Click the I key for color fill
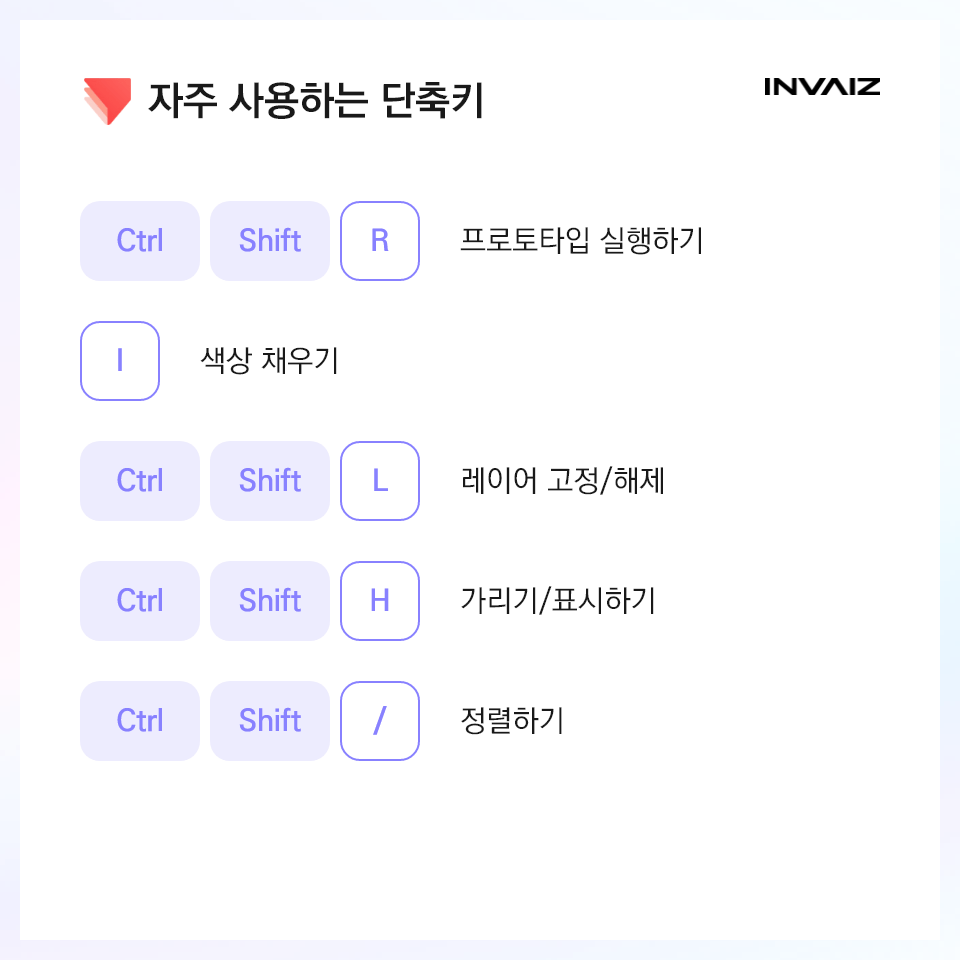This screenshot has height=960, width=960. 120,361
